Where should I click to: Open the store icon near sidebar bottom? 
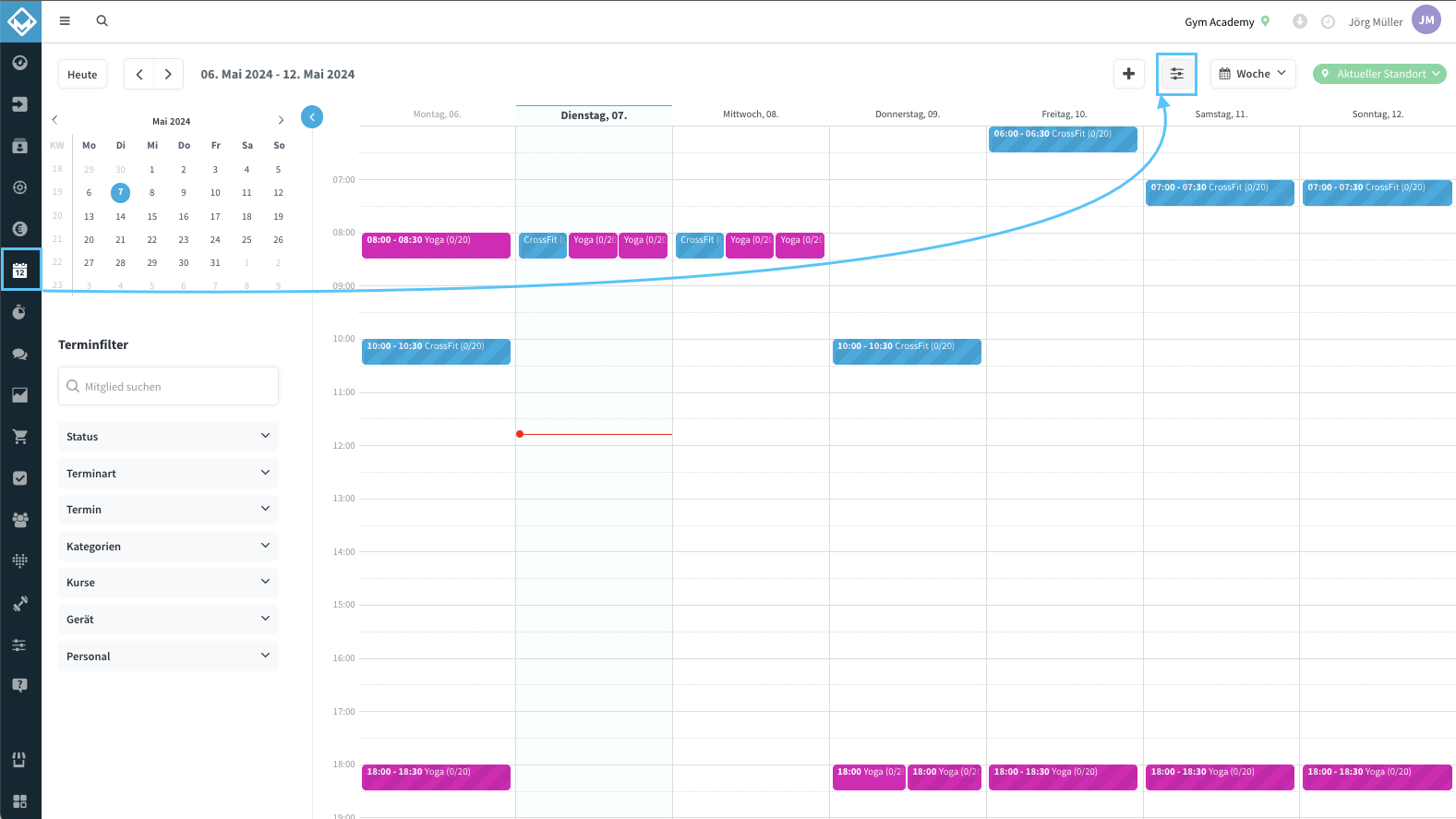(20, 760)
